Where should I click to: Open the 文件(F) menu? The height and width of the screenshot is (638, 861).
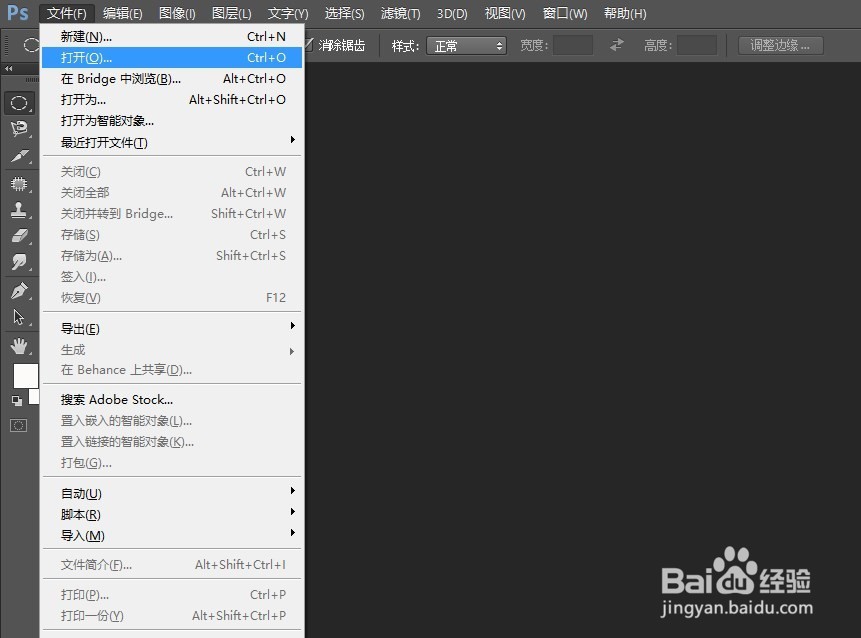pos(67,13)
